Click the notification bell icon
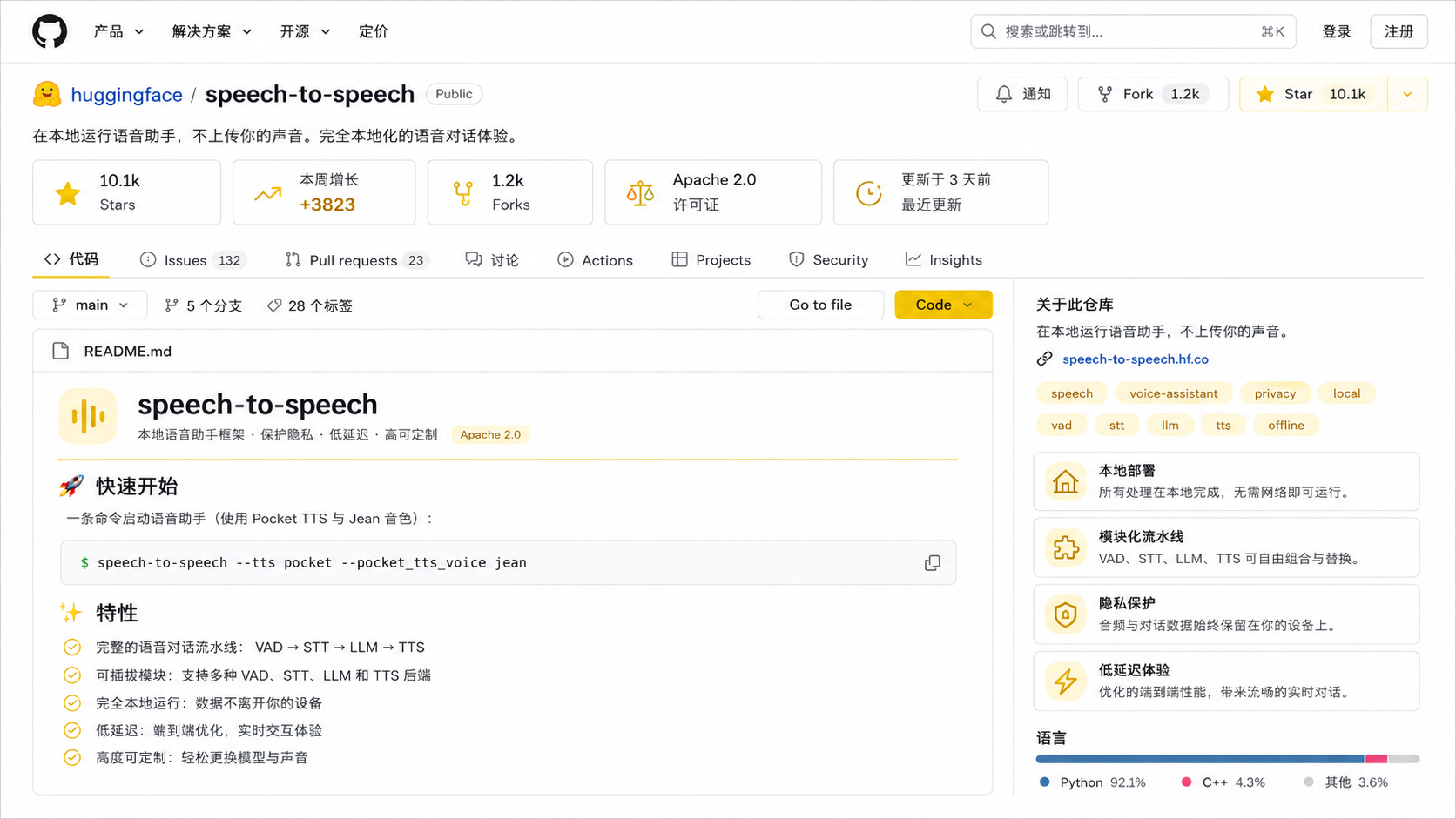1456x819 pixels. coord(1004,94)
